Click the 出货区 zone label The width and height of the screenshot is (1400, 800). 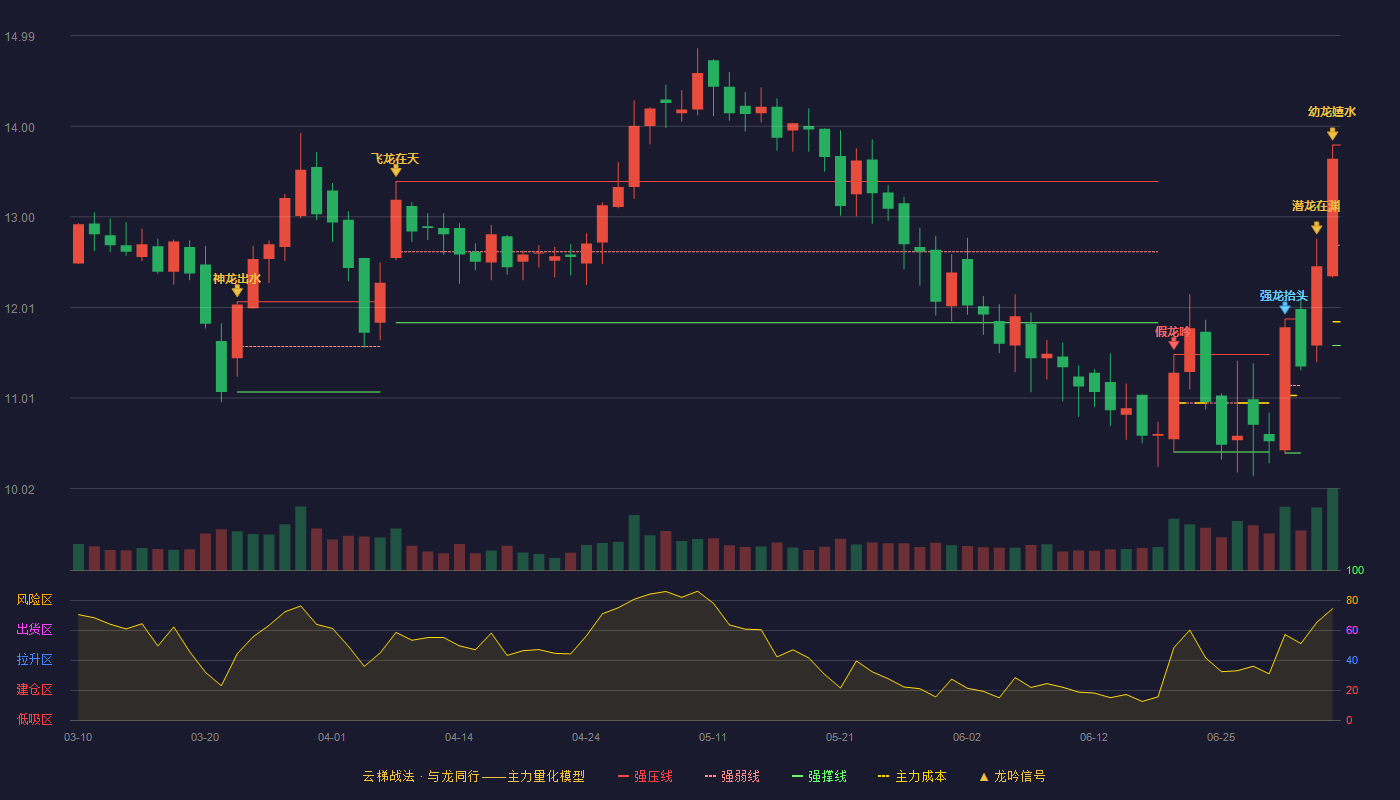[x=34, y=630]
